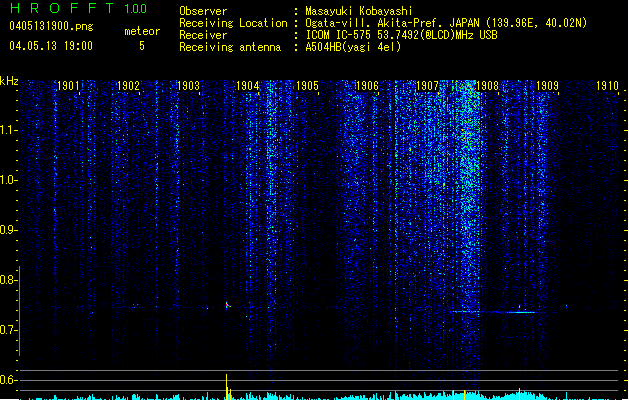Viewport: 629px width, 400px height.
Task: Click the 'Receiving Location' label
Action: (233, 23)
